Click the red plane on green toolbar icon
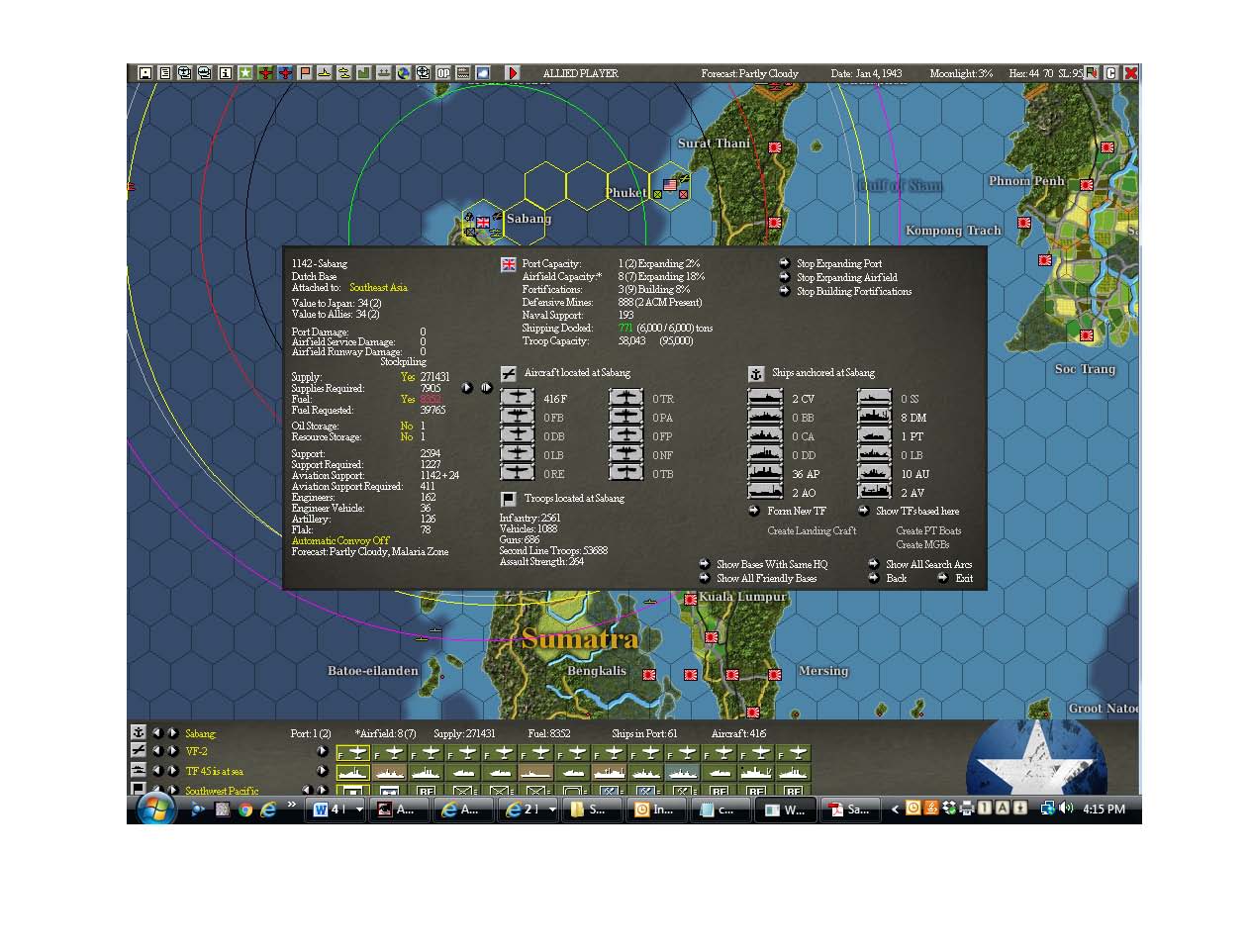 tap(266, 73)
